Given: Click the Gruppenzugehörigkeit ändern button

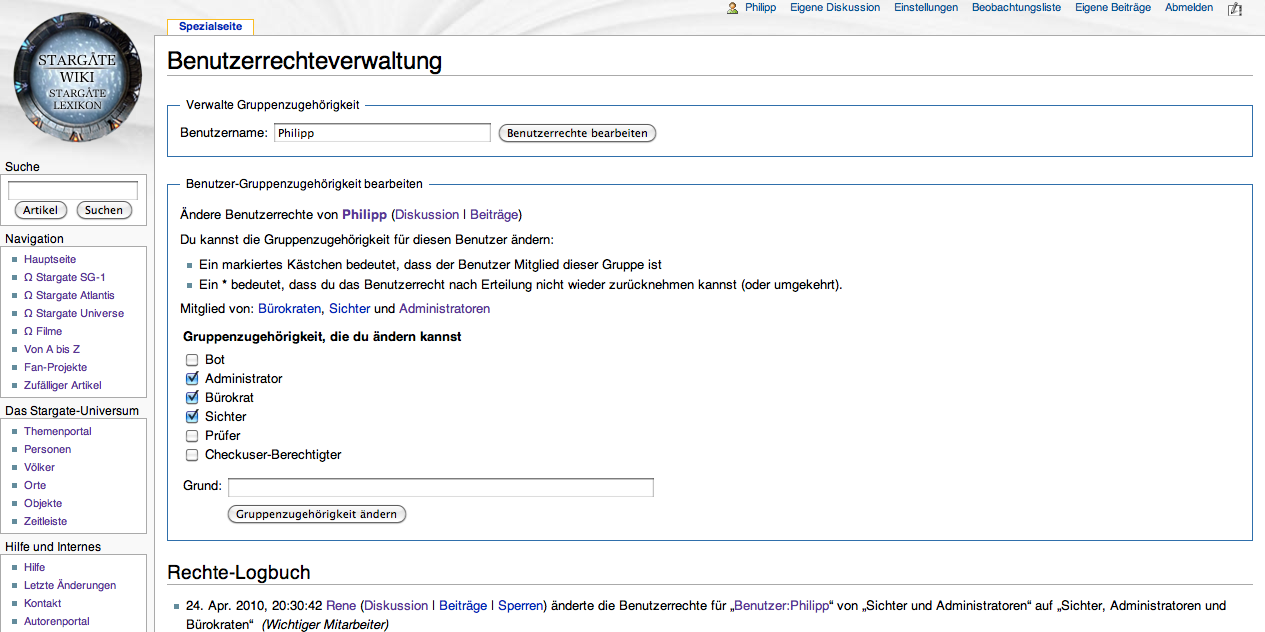Looking at the screenshot, I should point(317,514).
